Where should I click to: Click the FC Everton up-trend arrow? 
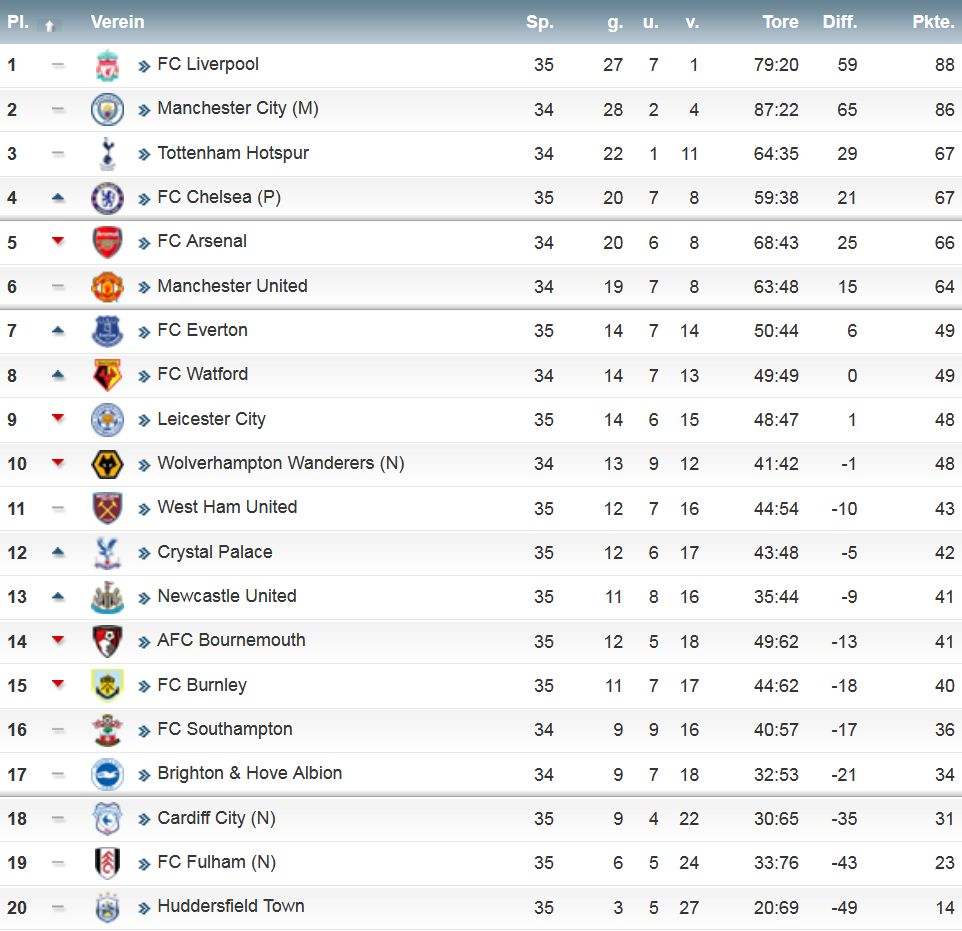[x=58, y=330]
